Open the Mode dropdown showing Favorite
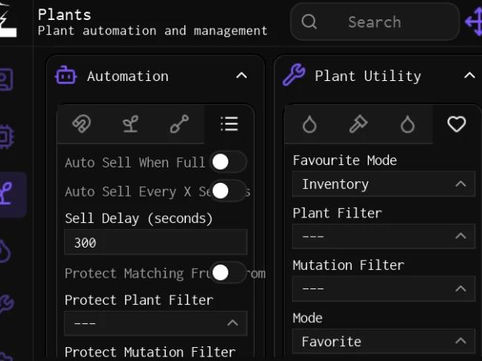The width and height of the screenshot is (482, 361). pyautogui.click(x=384, y=341)
